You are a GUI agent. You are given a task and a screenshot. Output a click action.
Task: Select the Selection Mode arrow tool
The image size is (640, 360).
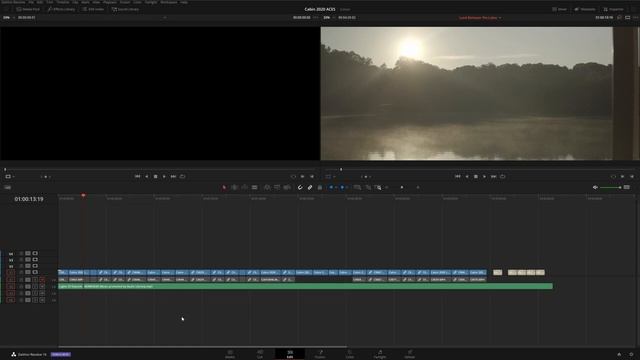click(224, 187)
